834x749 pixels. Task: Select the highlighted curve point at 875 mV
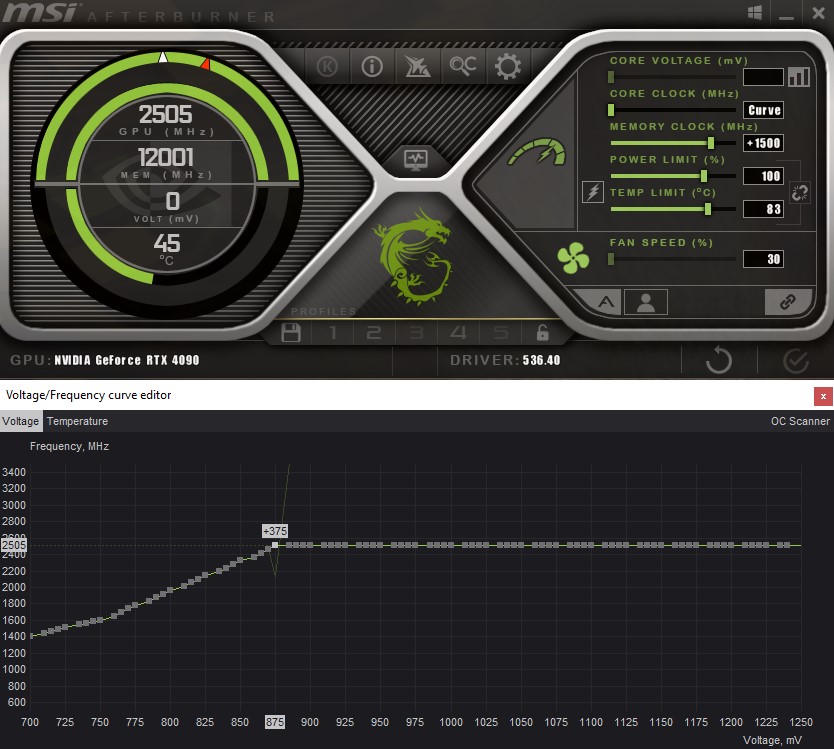[275, 545]
